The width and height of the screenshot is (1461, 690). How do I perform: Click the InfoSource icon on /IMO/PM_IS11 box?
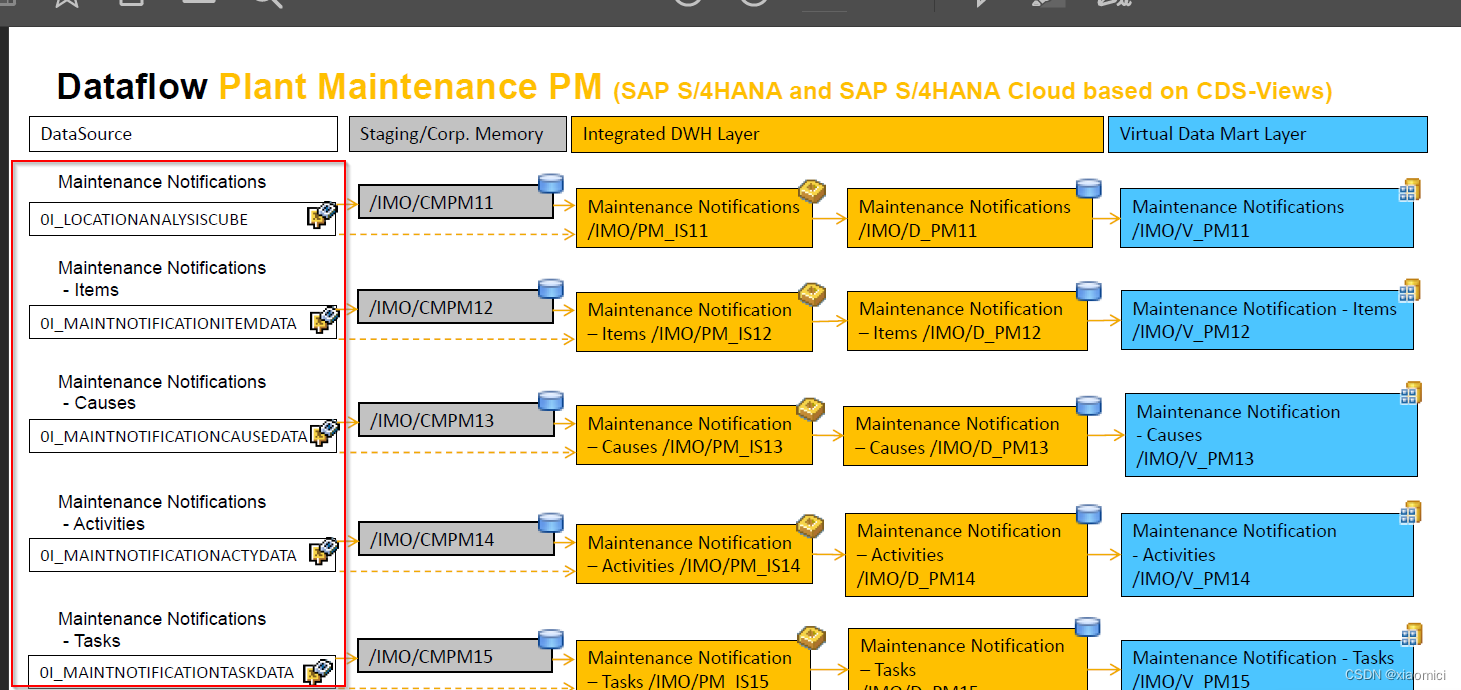point(812,191)
